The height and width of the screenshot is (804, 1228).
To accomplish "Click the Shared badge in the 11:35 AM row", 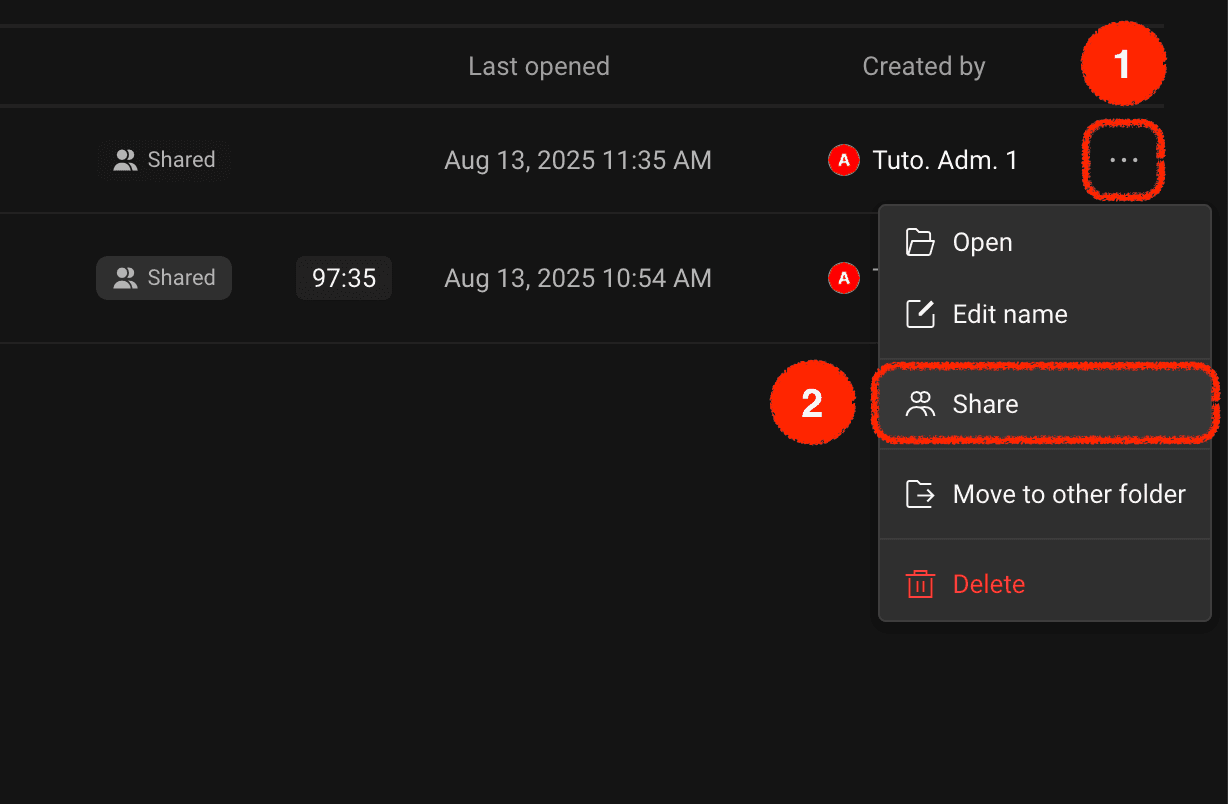I will click(164, 160).
